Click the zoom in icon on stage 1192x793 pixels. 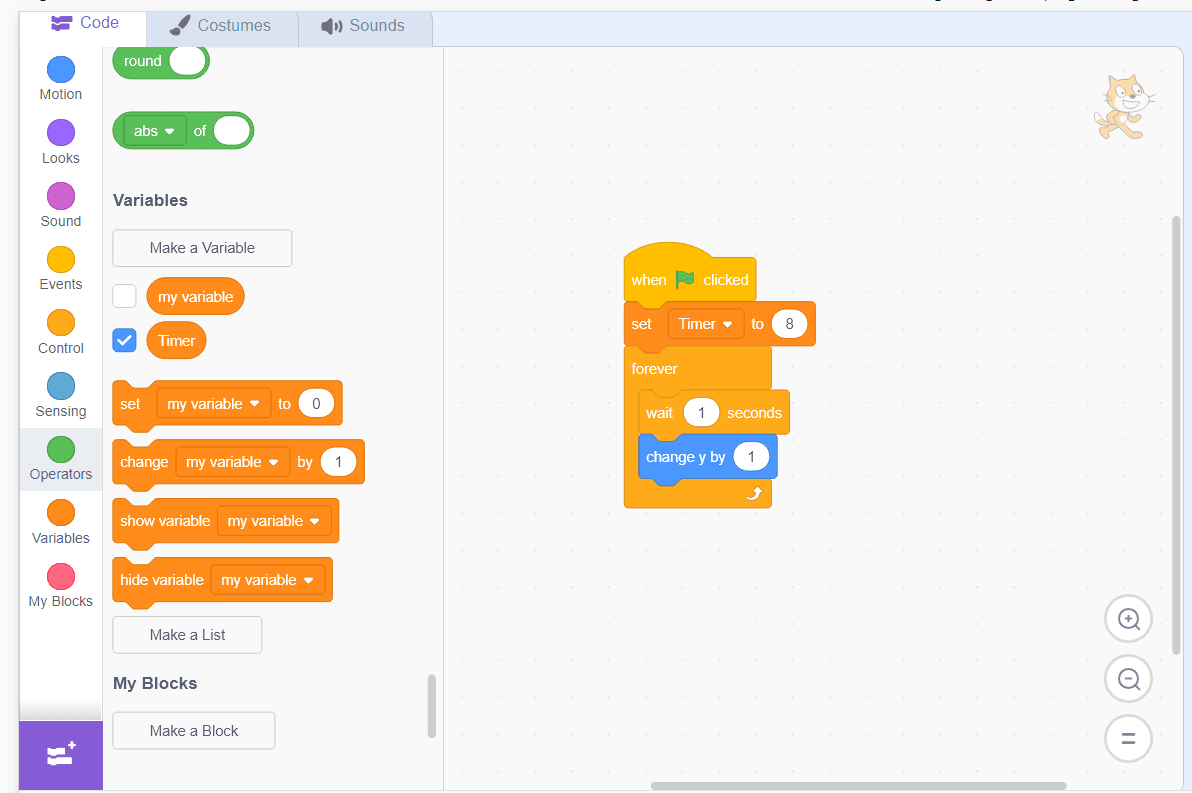click(x=1128, y=619)
